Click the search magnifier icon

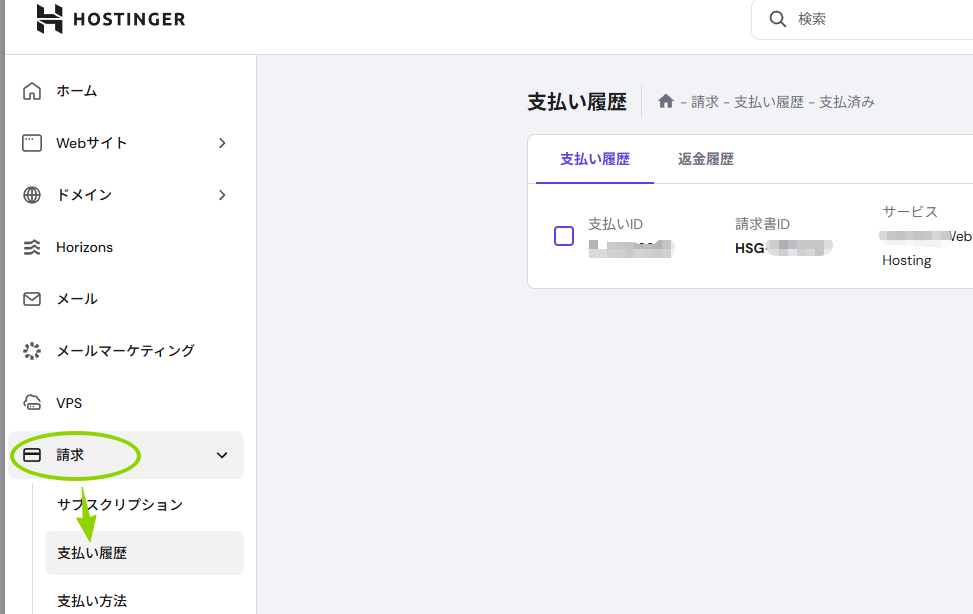tap(777, 18)
